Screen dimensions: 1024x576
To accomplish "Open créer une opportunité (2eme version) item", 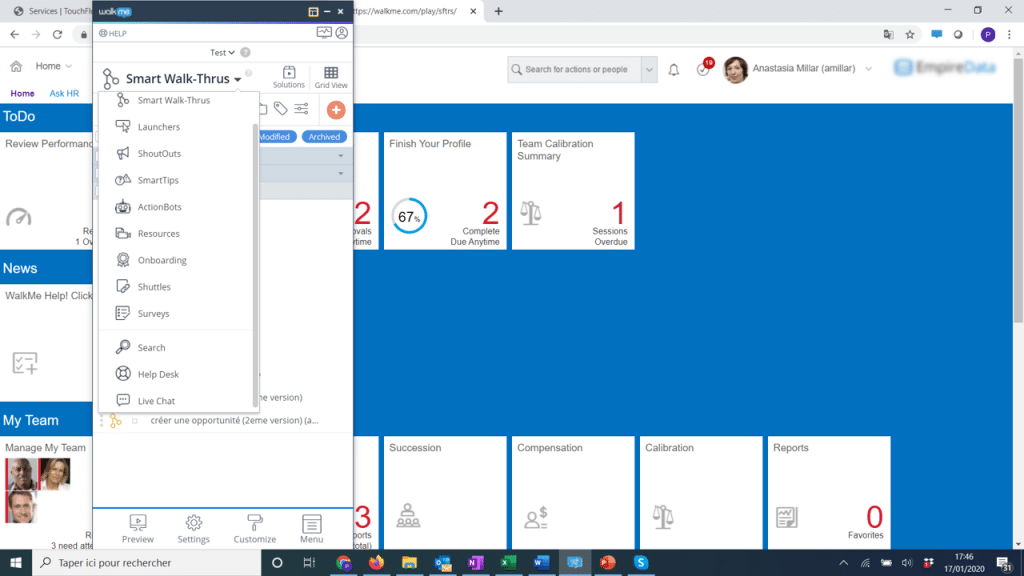I will [x=234, y=421].
